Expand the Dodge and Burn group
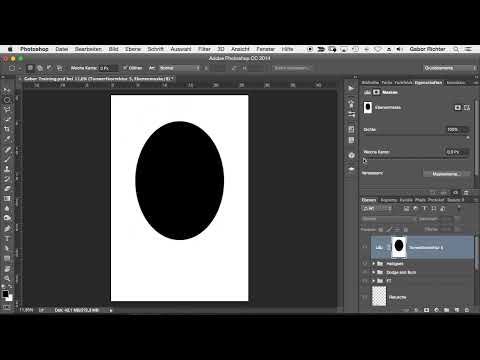 [374, 272]
